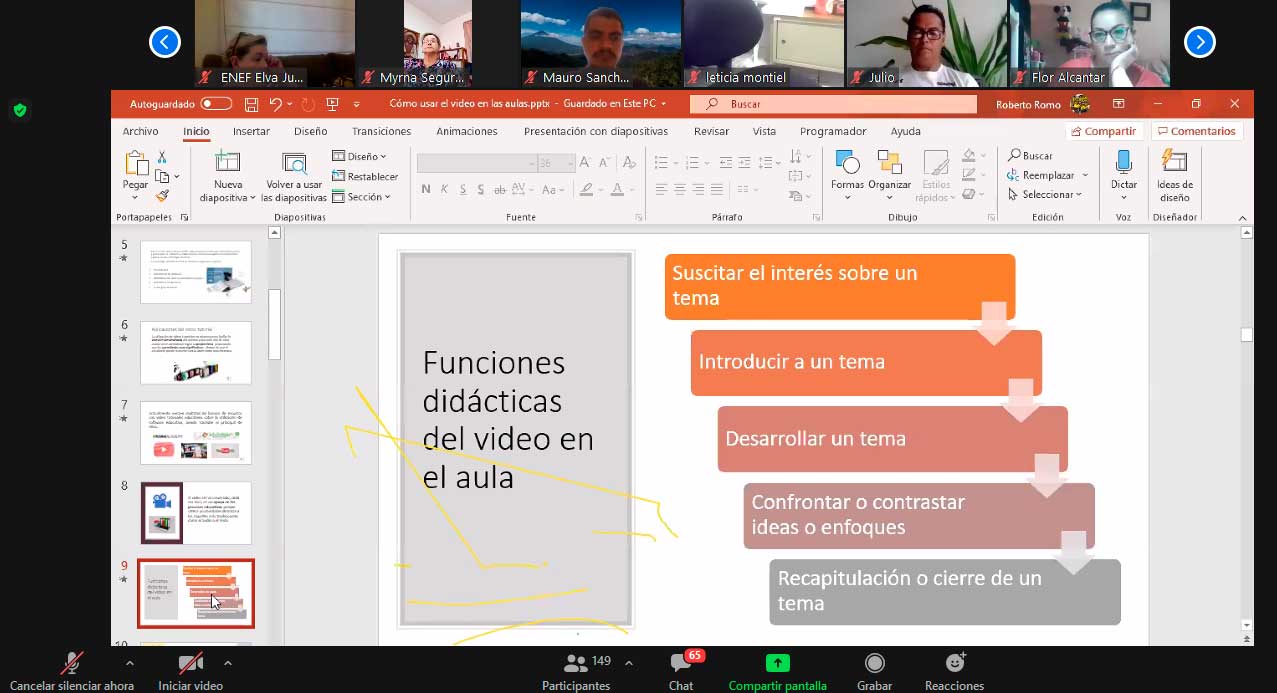Click the Restablecer button
Viewport: 1277px width, 693px height.
(365, 177)
